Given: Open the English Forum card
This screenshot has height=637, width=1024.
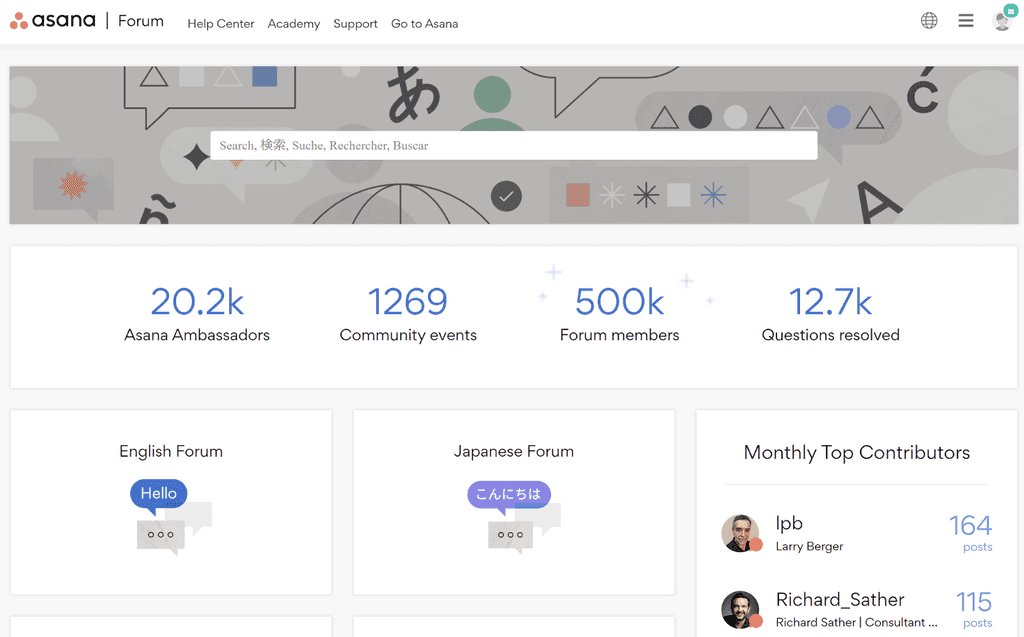Looking at the screenshot, I should pyautogui.click(x=170, y=500).
